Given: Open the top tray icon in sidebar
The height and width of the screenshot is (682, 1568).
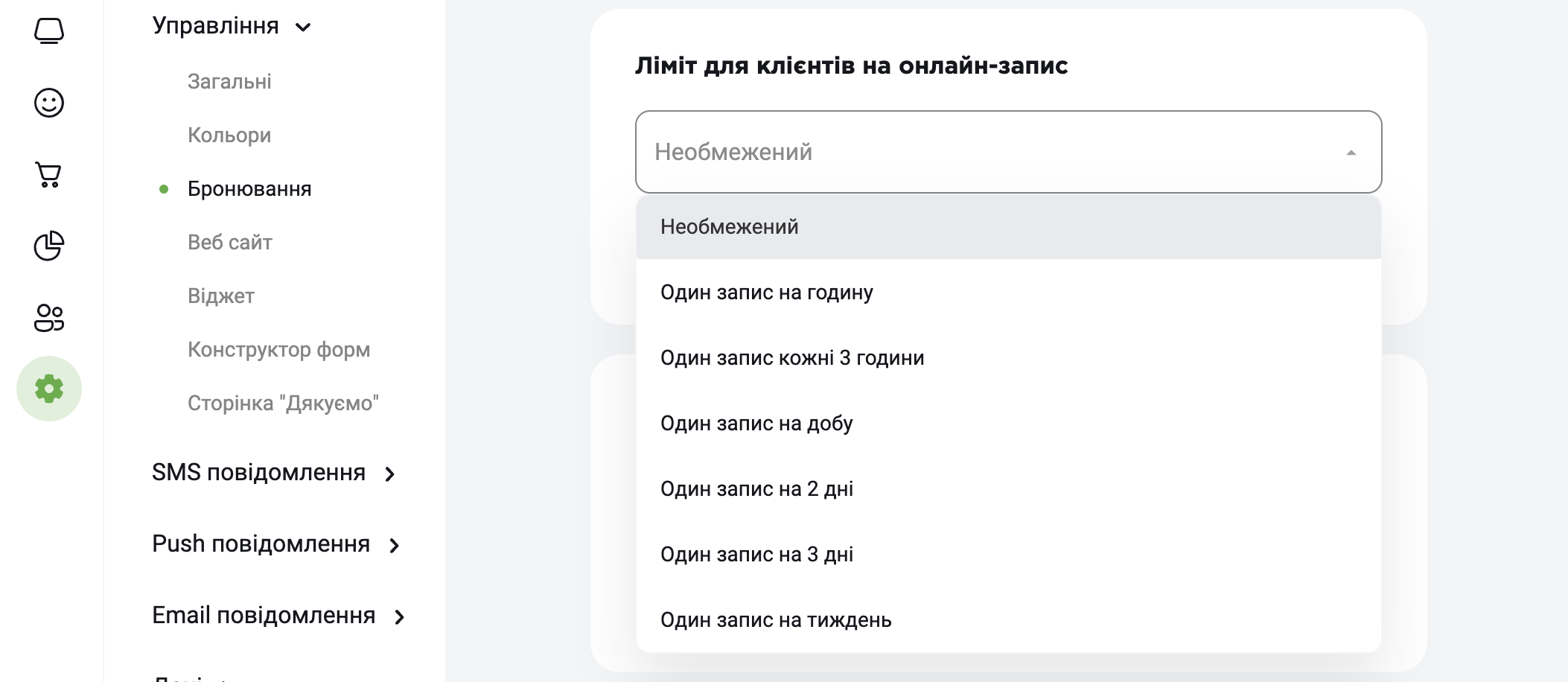Looking at the screenshot, I should [x=49, y=31].
